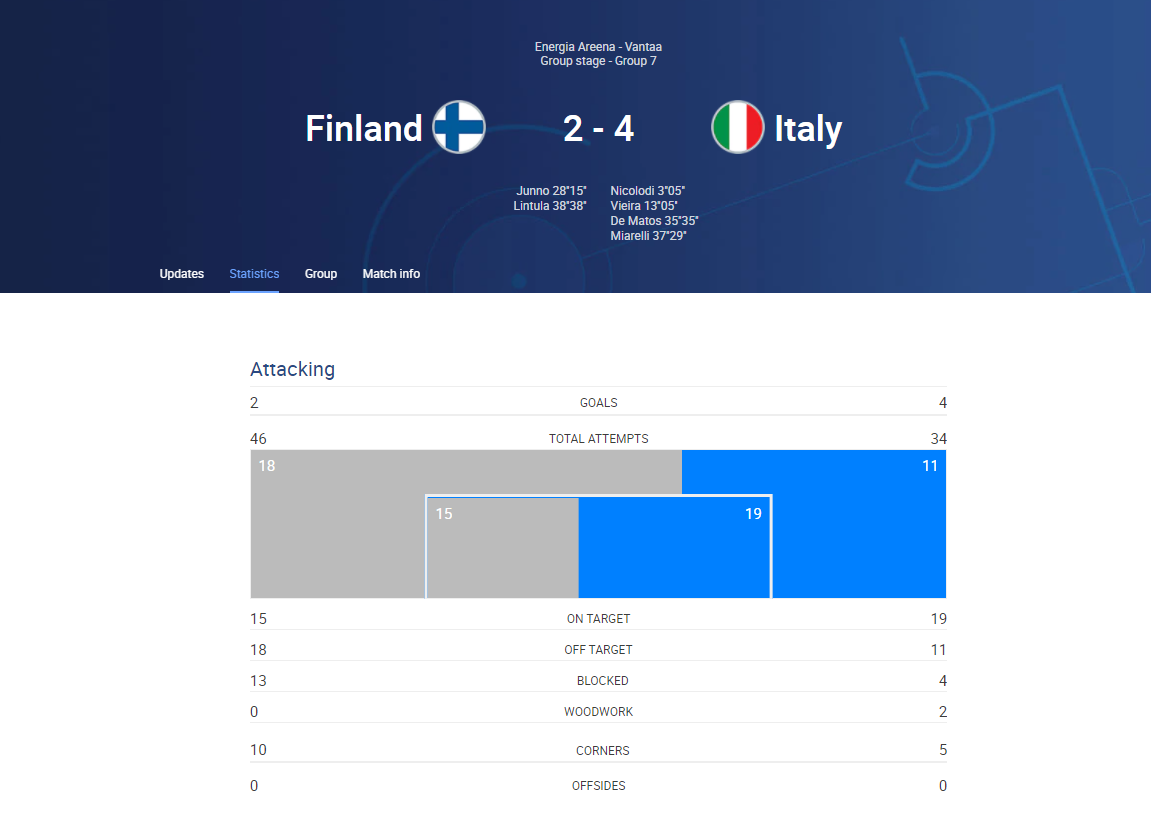Open the Updates tab
Image resolution: width=1151 pixels, height=817 pixels.
[x=181, y=274]
